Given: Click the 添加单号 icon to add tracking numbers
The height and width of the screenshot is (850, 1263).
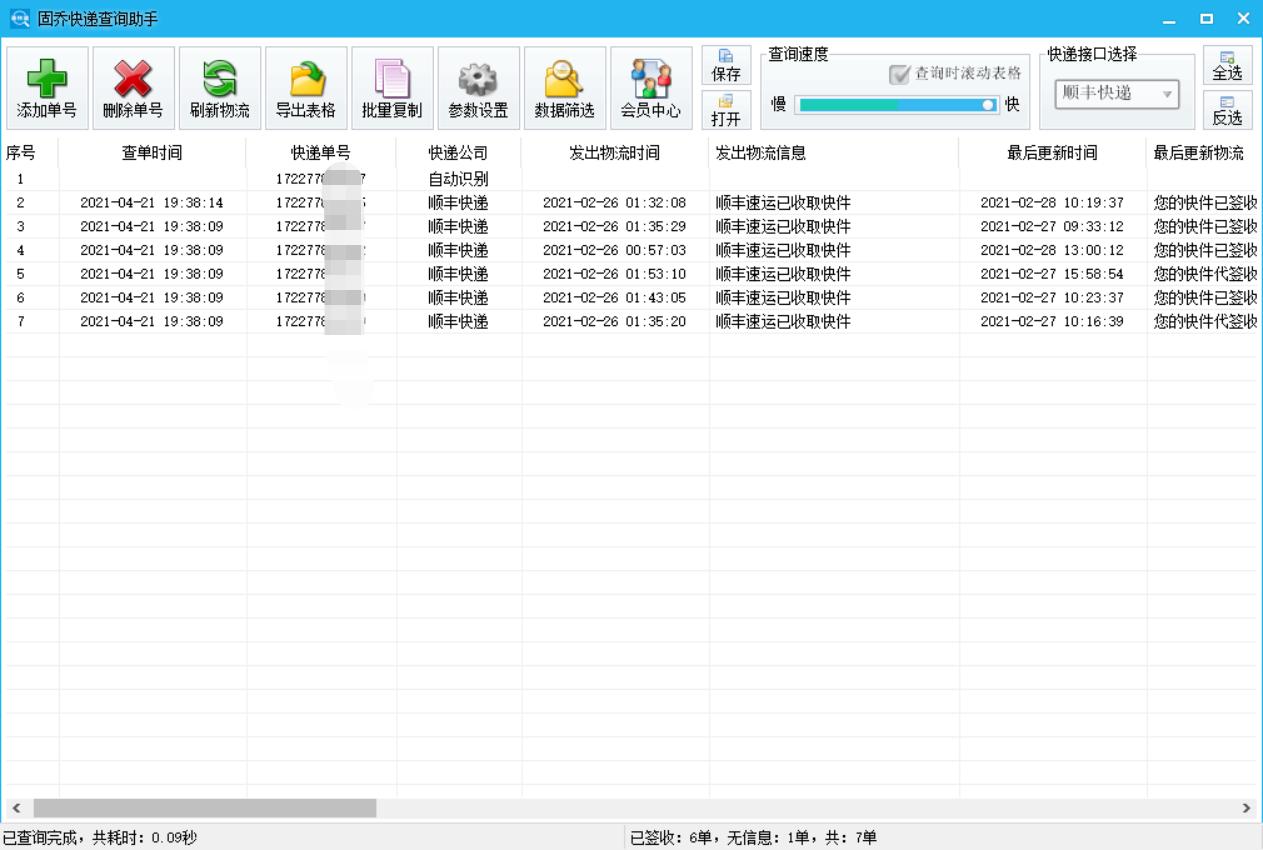Looking at the screenshot, I should [48, 87].
